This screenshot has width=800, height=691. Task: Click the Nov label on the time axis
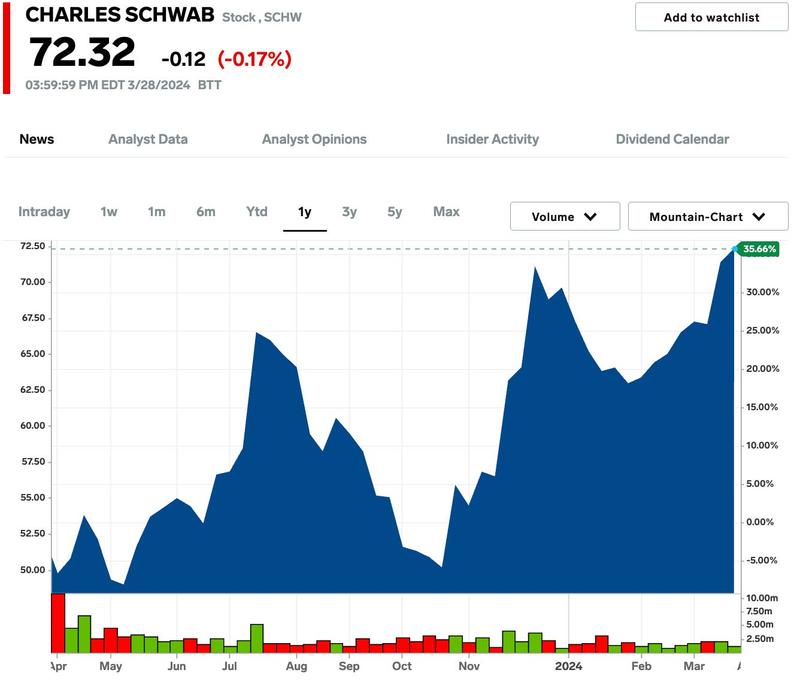(469, 666)
